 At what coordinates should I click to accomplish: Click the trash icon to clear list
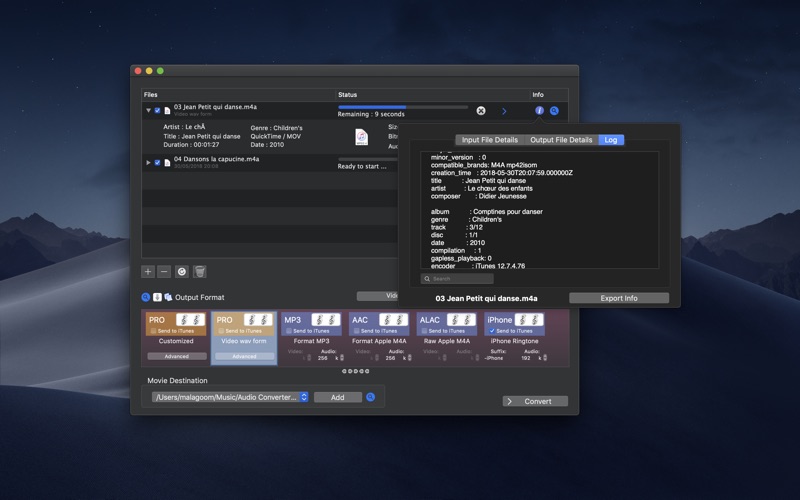pos(199,271)
